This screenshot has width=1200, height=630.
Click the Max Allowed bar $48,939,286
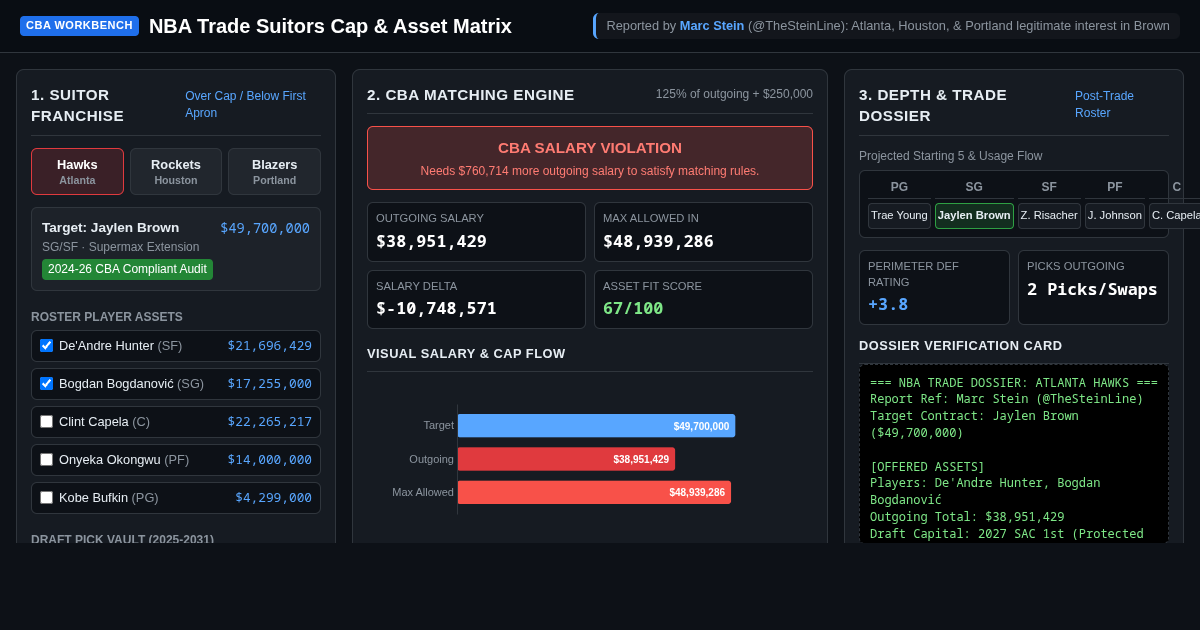pyautogui.click(x=594, y=492)
